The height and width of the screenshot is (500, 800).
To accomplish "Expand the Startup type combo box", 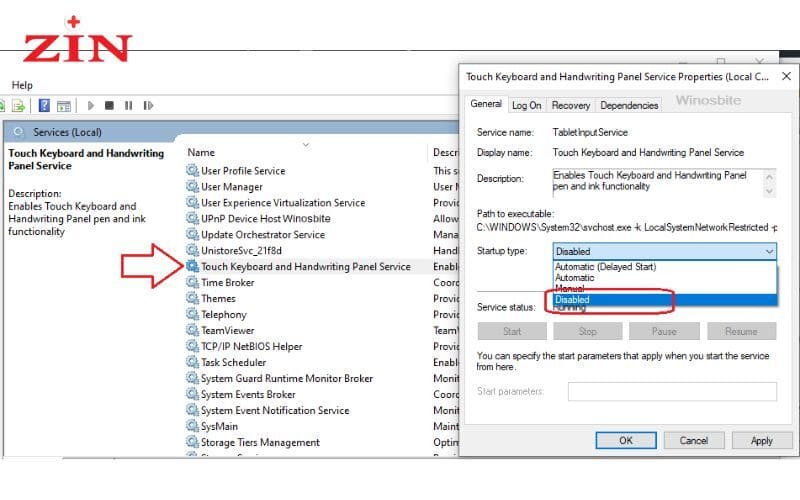I will tap(664, 251).
